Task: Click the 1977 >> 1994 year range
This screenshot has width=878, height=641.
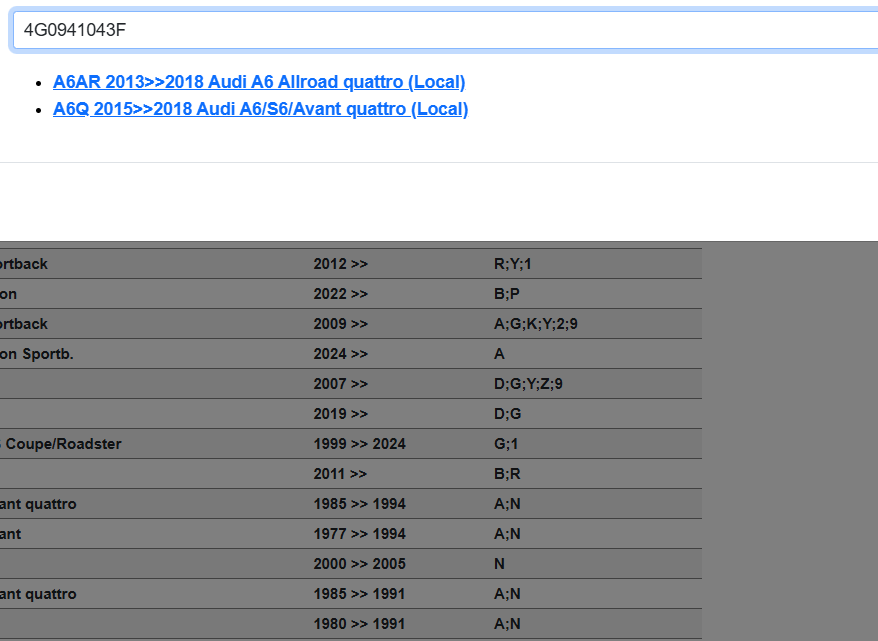Action: coord(359,534)
